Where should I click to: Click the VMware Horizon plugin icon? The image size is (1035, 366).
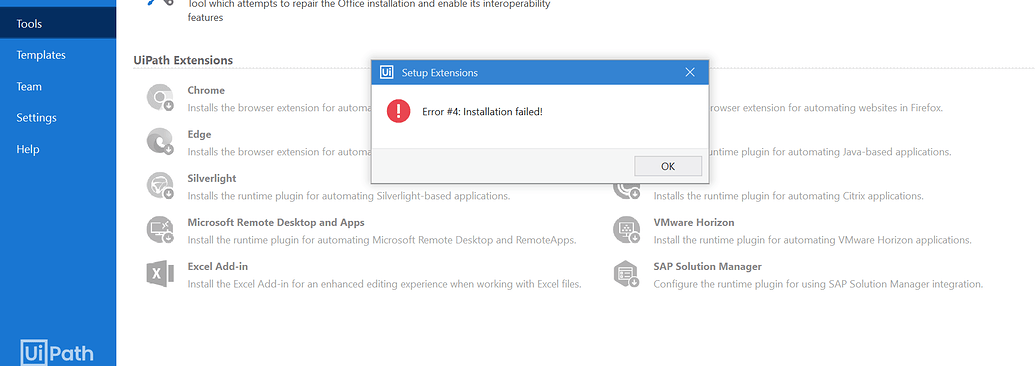coord(626,230)
